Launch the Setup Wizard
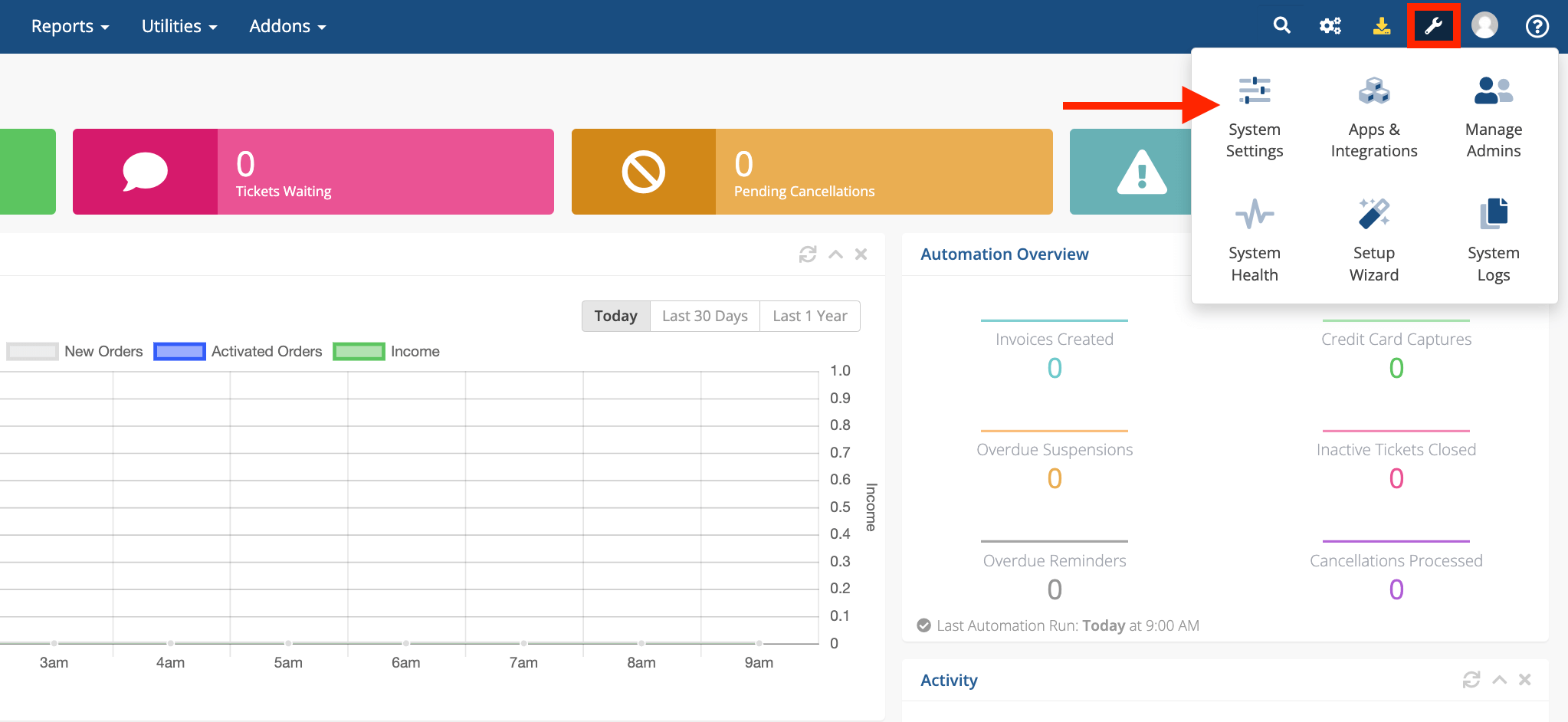Screen dimensions: 1568x722 pos(1374,241)
